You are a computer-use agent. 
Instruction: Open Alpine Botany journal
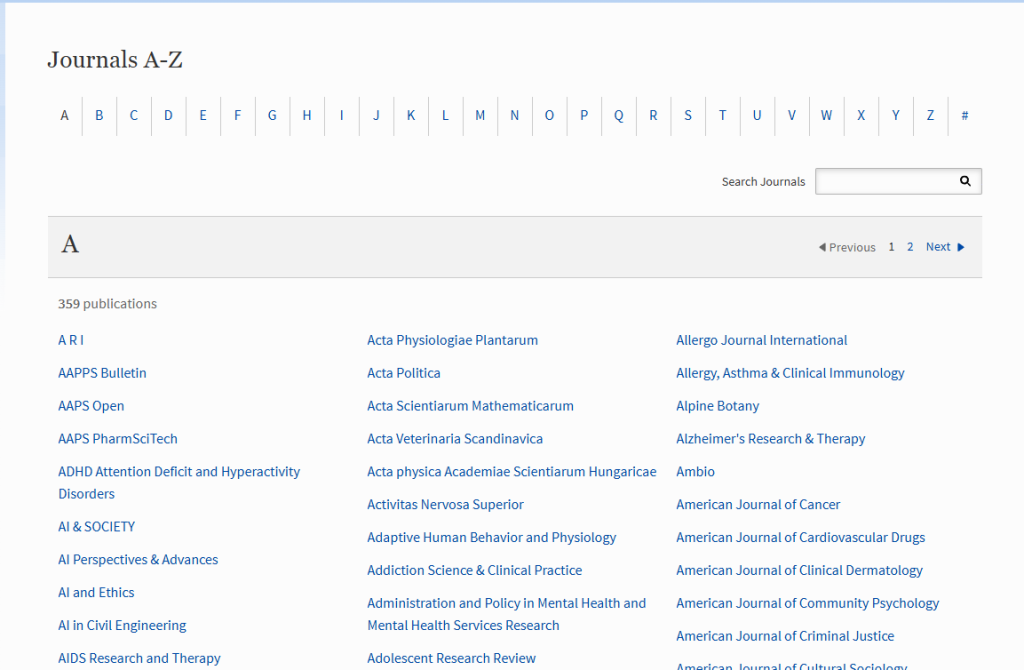coord(717,406)
